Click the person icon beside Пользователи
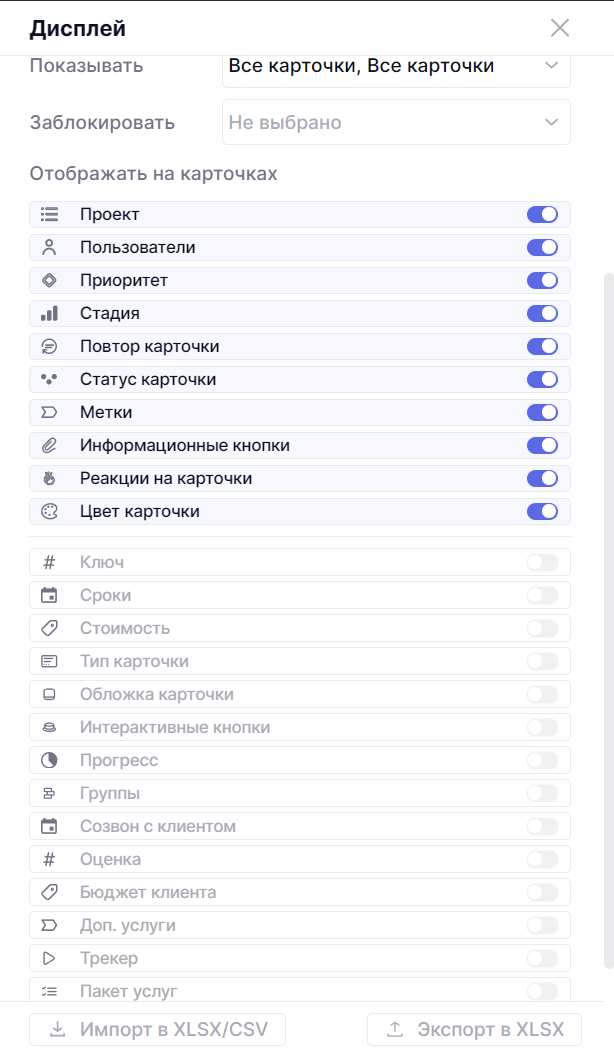The image size is (614, 1056). [50, 247]
